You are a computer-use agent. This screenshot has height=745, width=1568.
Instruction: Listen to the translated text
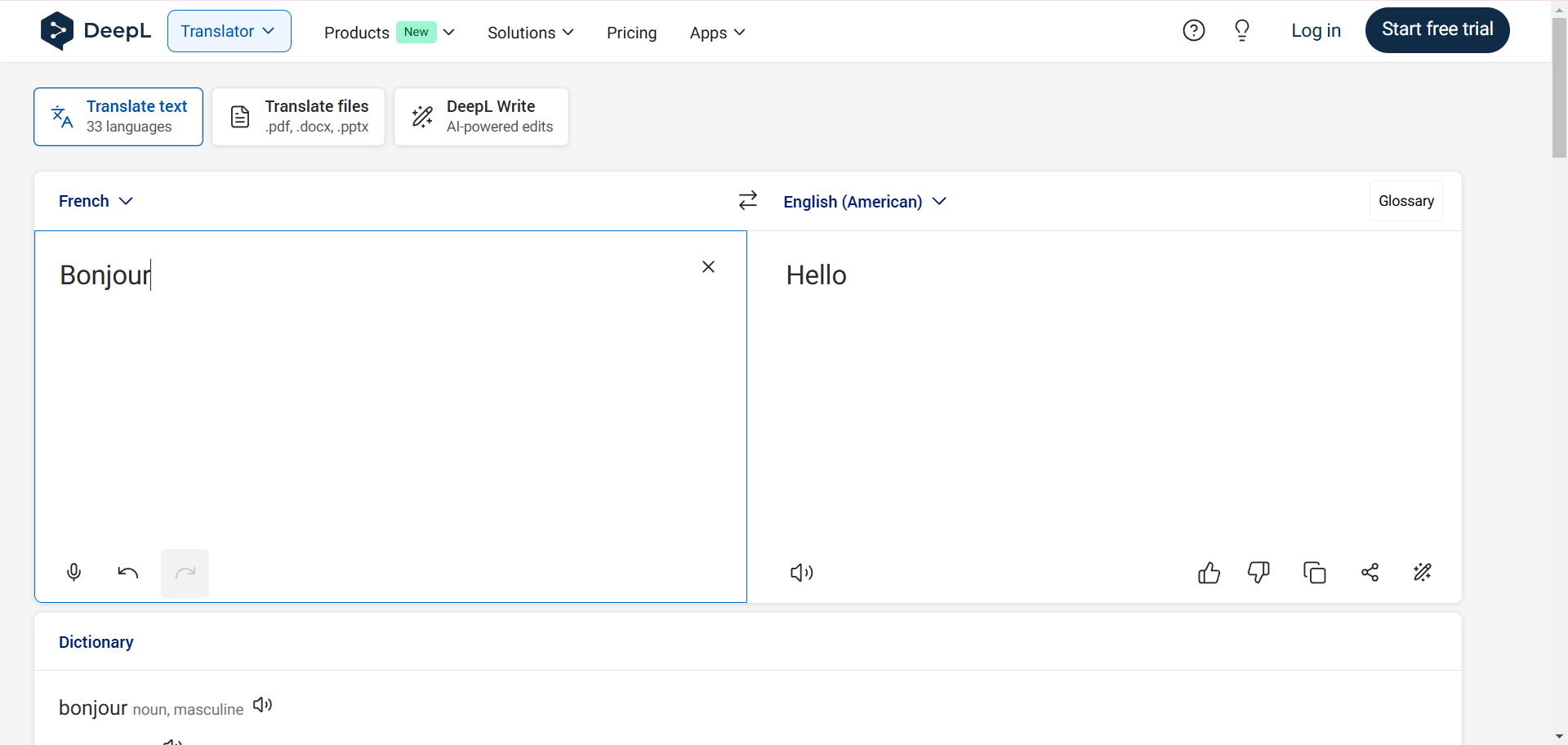tap(801, 573)
